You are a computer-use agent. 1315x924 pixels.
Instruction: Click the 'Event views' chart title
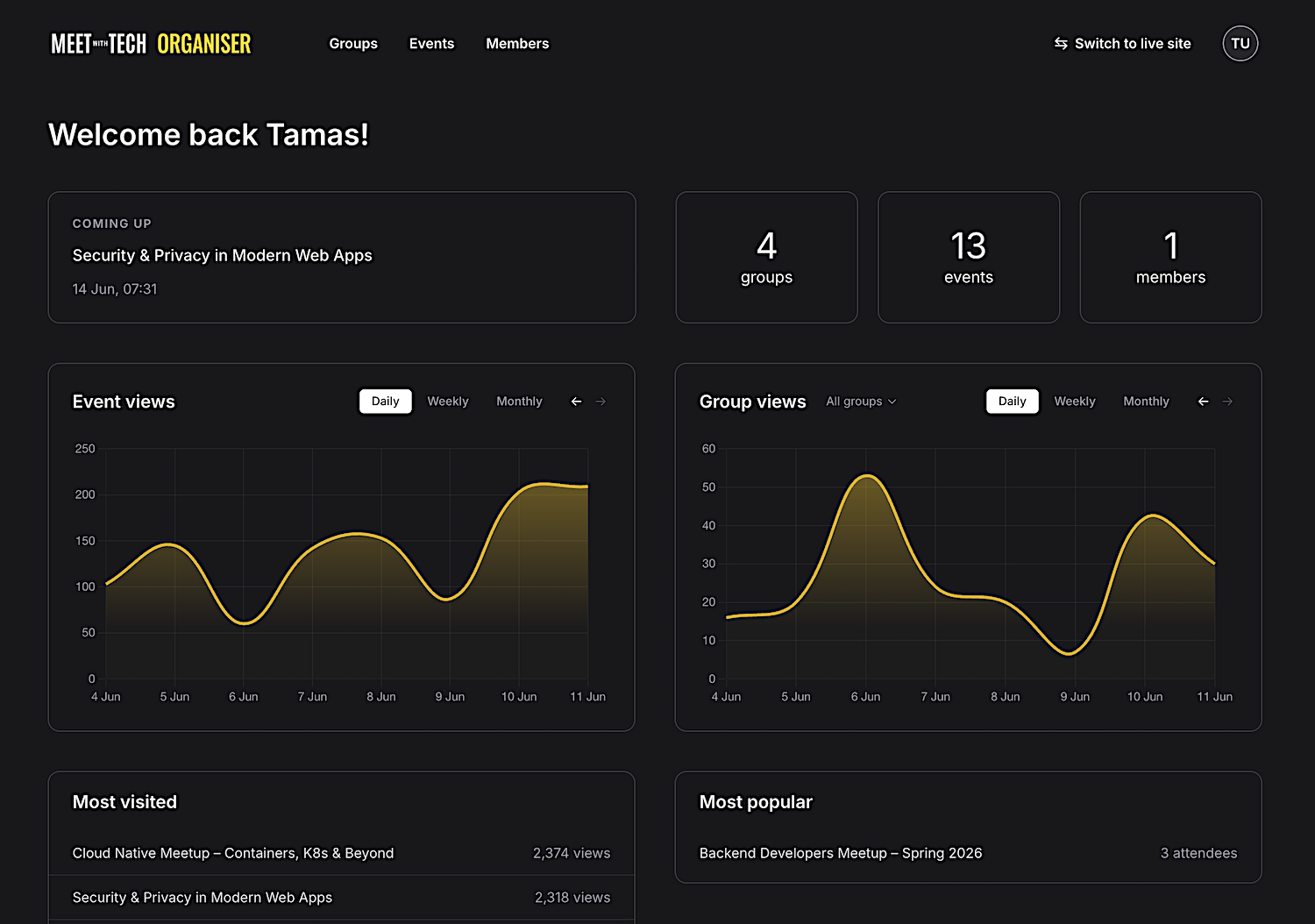coord(124,402)
